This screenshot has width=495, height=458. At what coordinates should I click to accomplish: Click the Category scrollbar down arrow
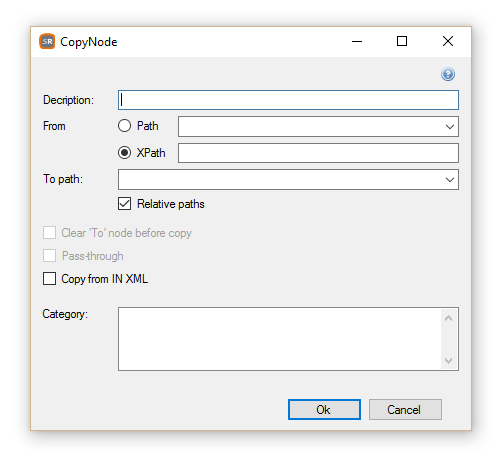tap(448, 360)
